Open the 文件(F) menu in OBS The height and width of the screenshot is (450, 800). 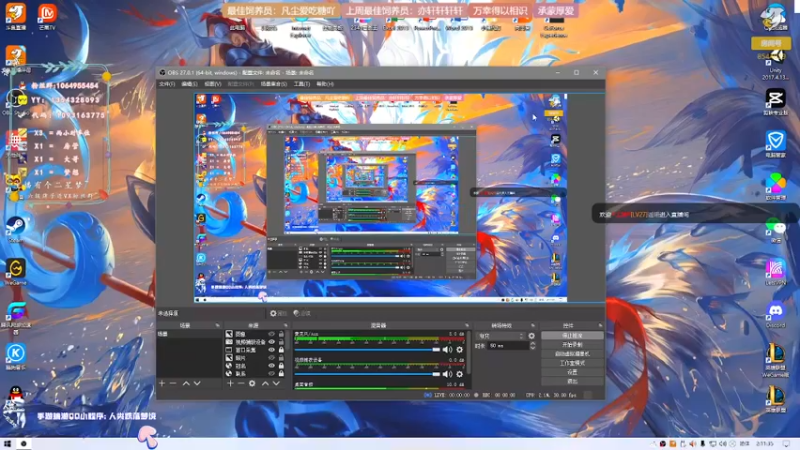tap(167, 84)
